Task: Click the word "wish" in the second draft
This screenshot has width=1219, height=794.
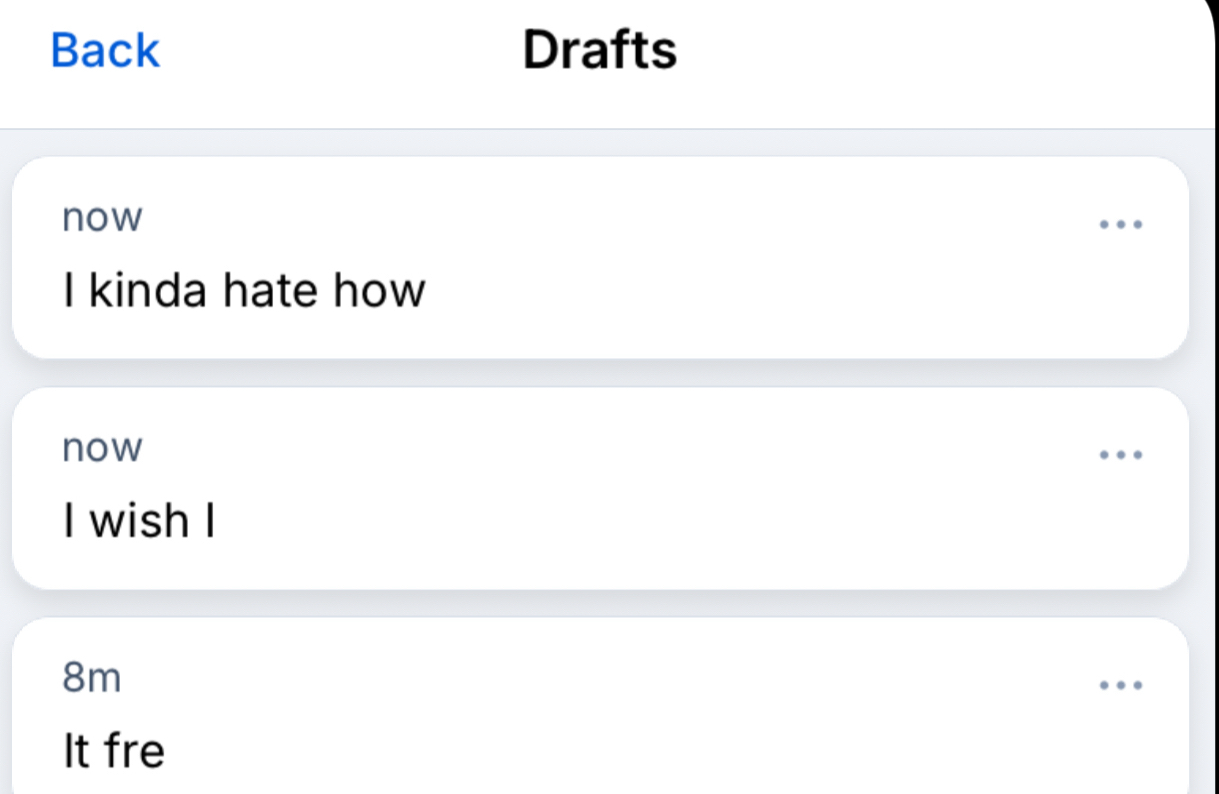Action: coord(139,521)
